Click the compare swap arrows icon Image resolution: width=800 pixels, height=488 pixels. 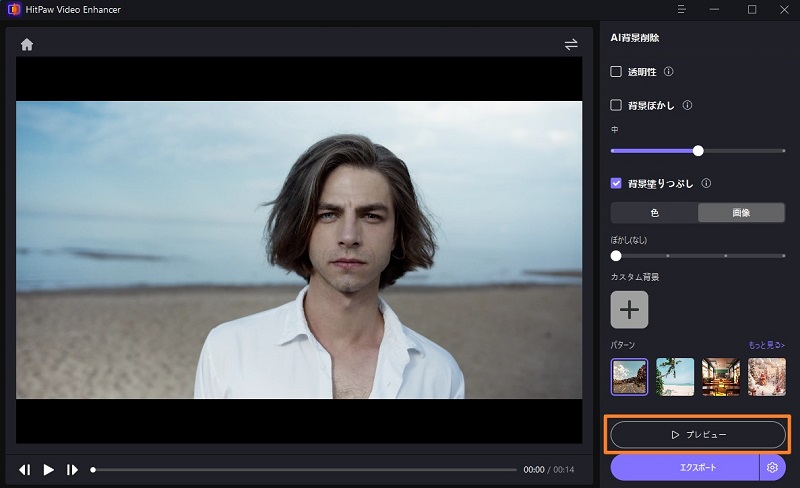[571, 44]
